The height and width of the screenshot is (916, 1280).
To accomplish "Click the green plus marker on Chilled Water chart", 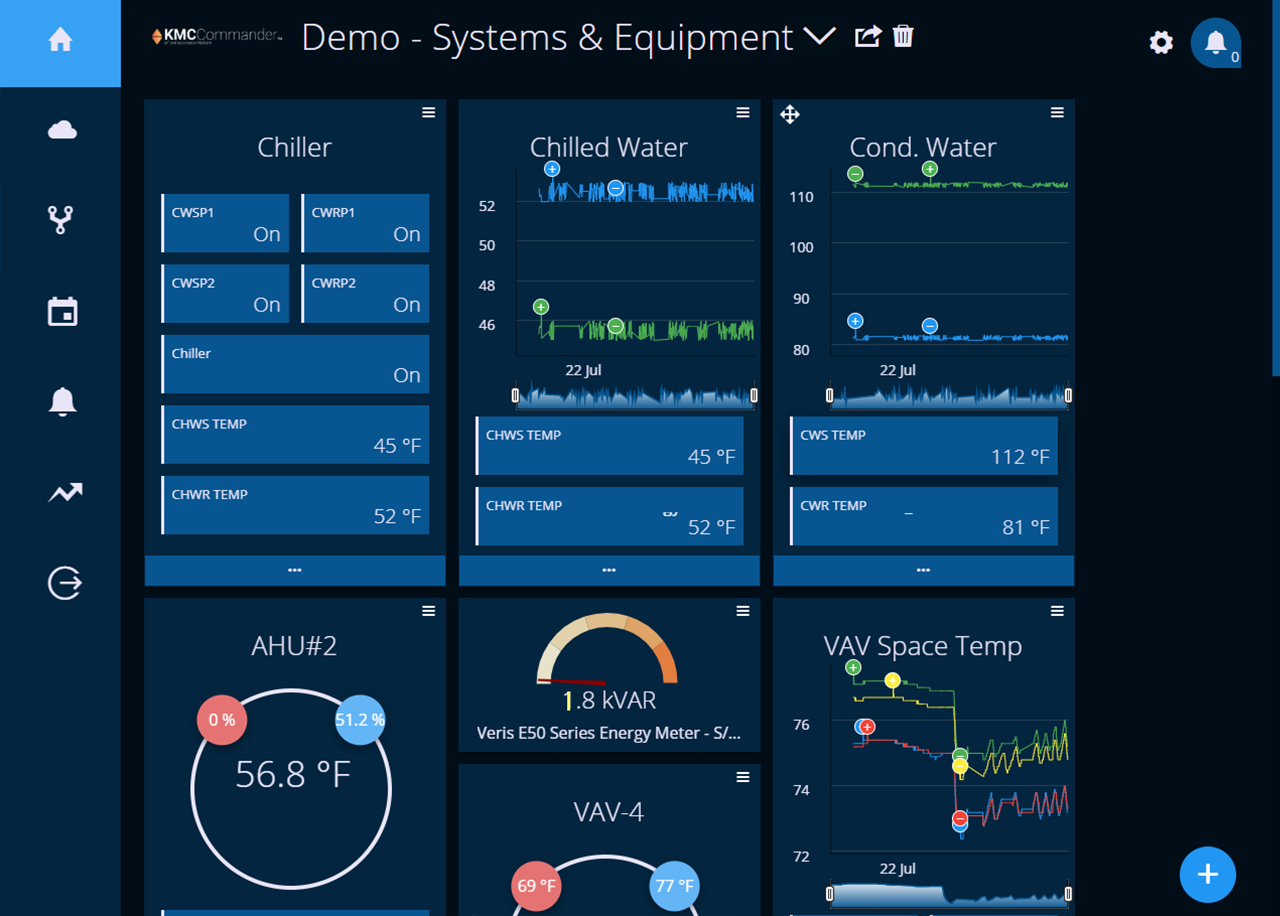I will pos(541,307).
